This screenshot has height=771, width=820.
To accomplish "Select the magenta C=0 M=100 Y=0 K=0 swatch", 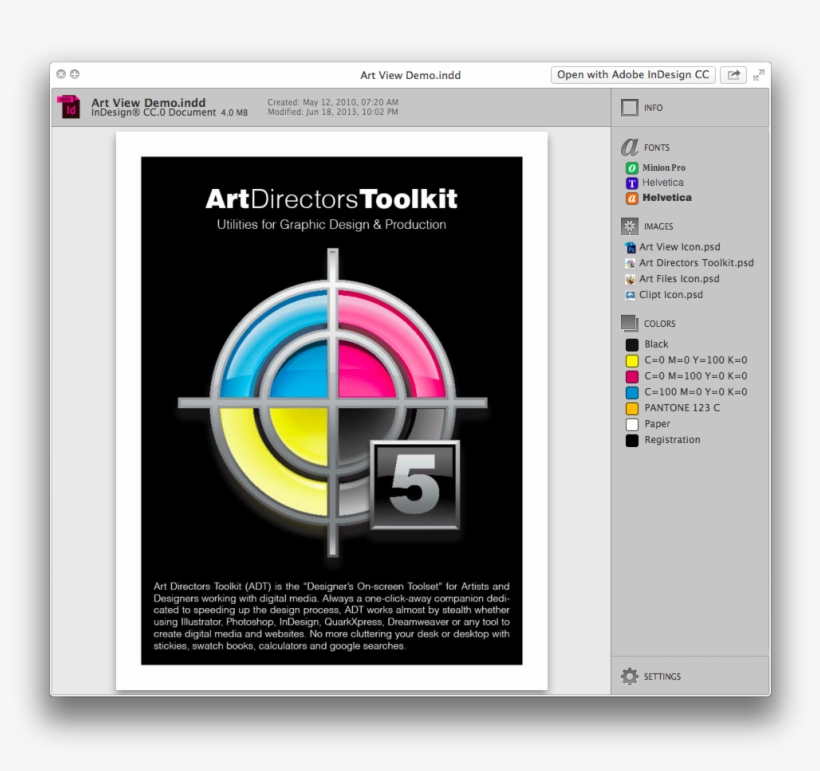I will [x=632, y=377].
